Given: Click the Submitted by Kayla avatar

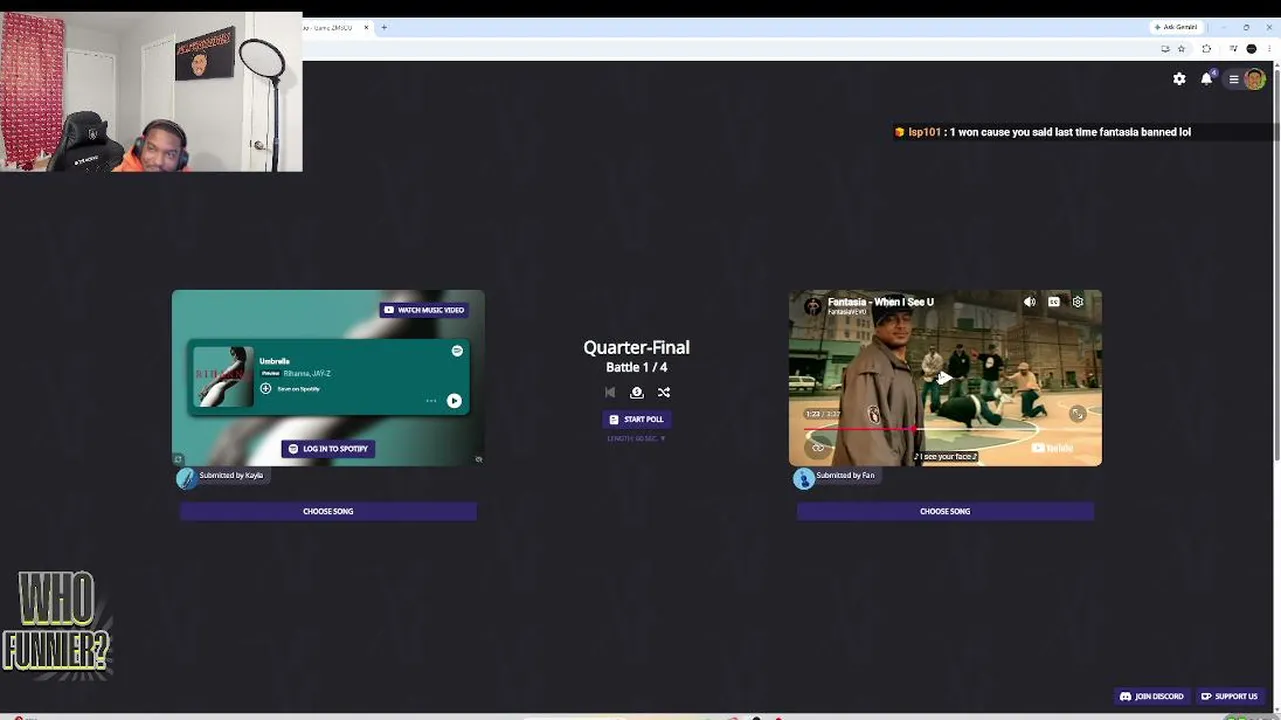Looking at the screenshot, I should (x=186, y=478).
